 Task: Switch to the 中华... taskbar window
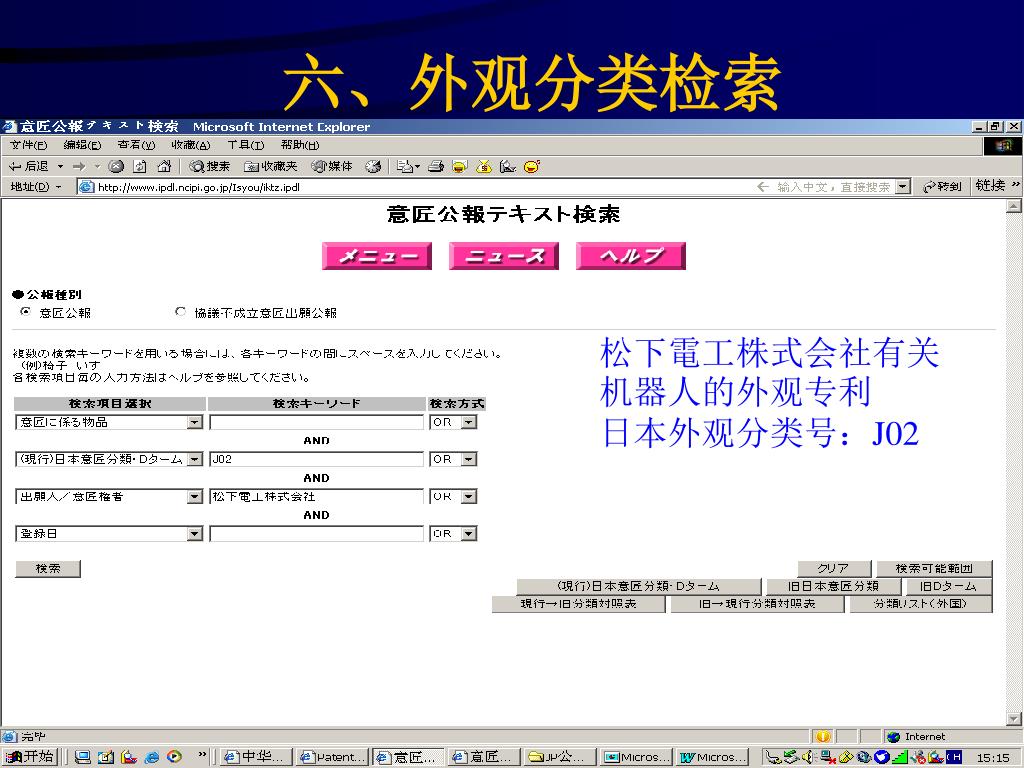[x=256, y=757]
